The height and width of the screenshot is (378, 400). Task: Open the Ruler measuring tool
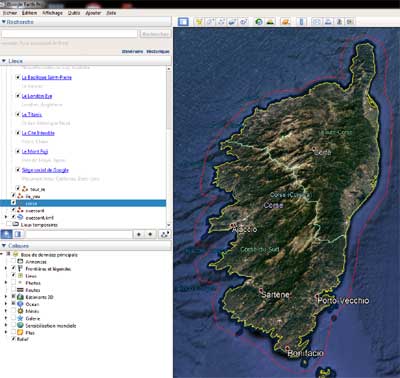301,22
